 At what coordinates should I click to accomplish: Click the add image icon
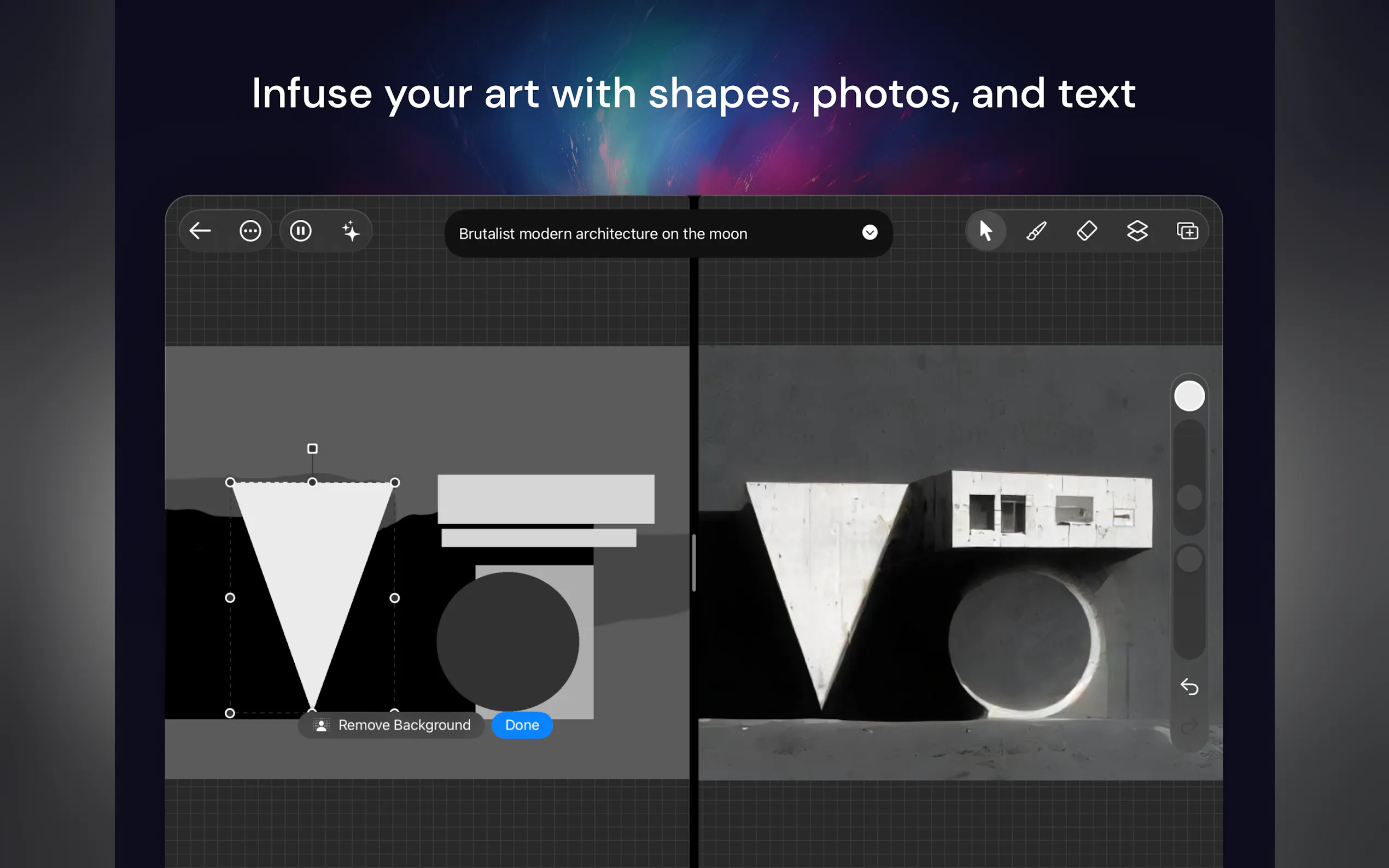(x=1187, y=231)
